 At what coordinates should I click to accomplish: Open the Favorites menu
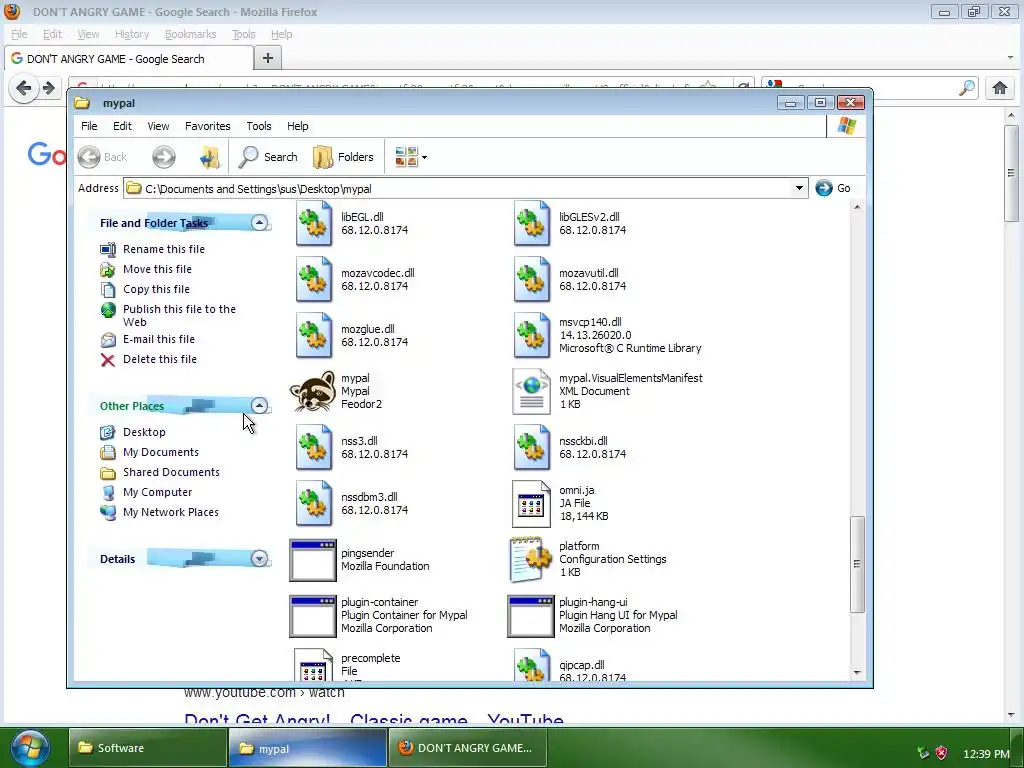coord(208,126)
